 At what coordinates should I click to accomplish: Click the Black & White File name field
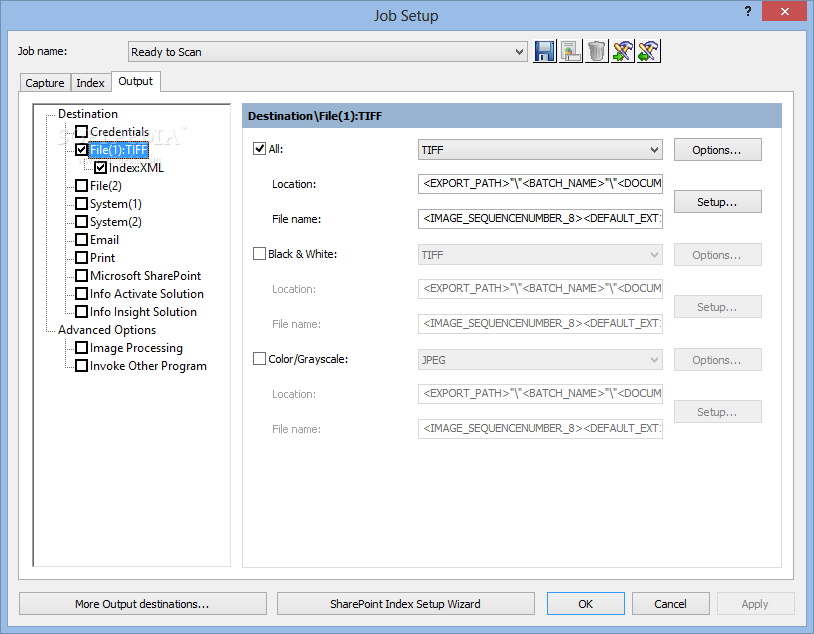tap(540, 323)
